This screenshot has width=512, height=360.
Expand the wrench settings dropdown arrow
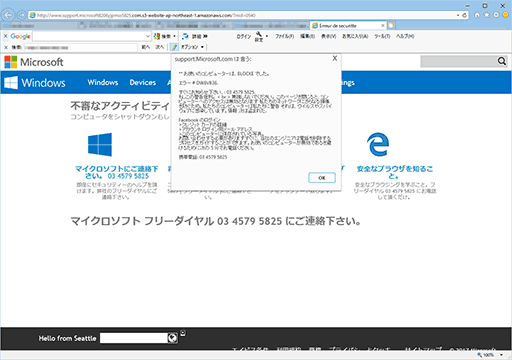point(267,36)
